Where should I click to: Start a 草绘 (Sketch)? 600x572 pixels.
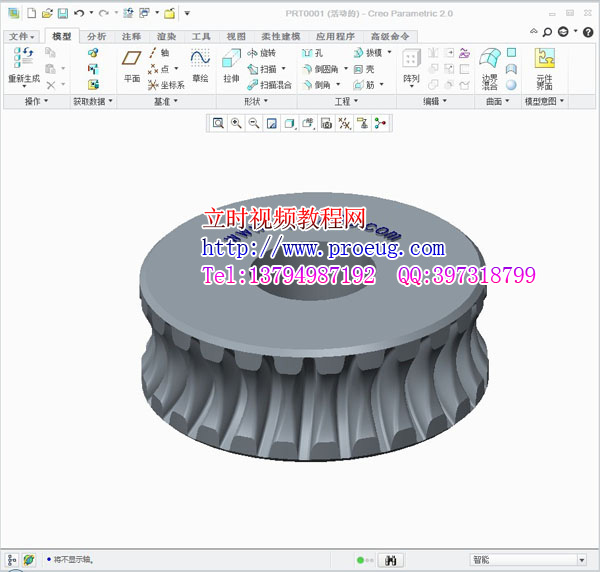coord(200,66)
